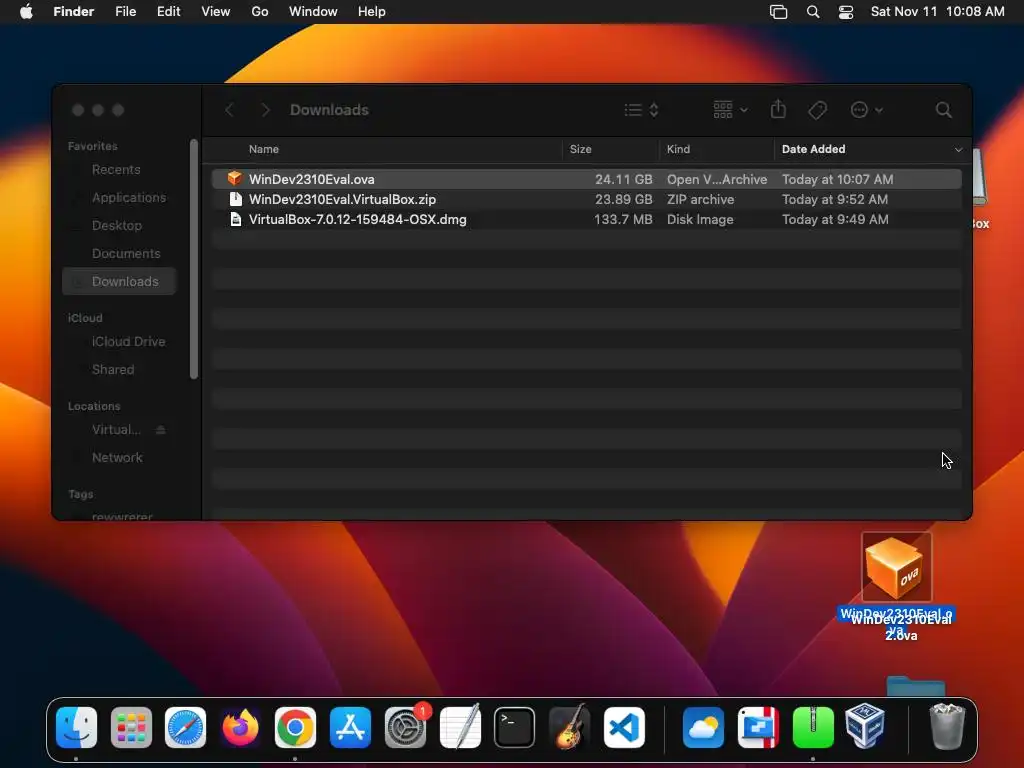
Task: Open the View menu
Action: [216, 12]
